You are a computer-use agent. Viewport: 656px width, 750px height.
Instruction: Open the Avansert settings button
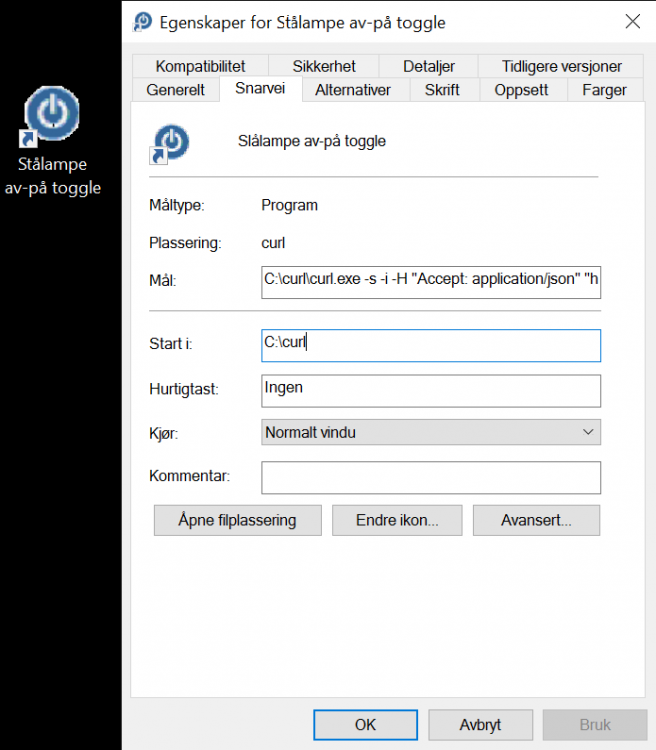pyautogui.click(x=536, y=520)
